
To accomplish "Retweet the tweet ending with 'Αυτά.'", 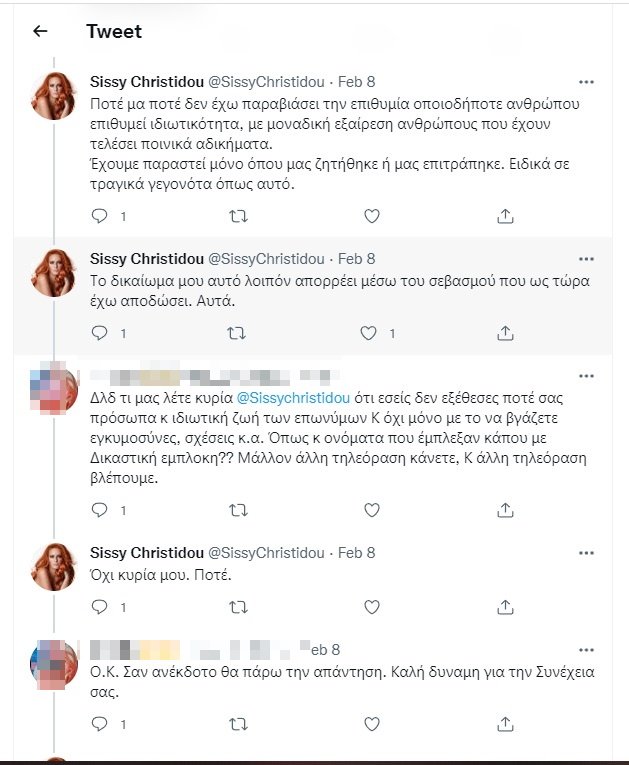I will pos(239,332).
